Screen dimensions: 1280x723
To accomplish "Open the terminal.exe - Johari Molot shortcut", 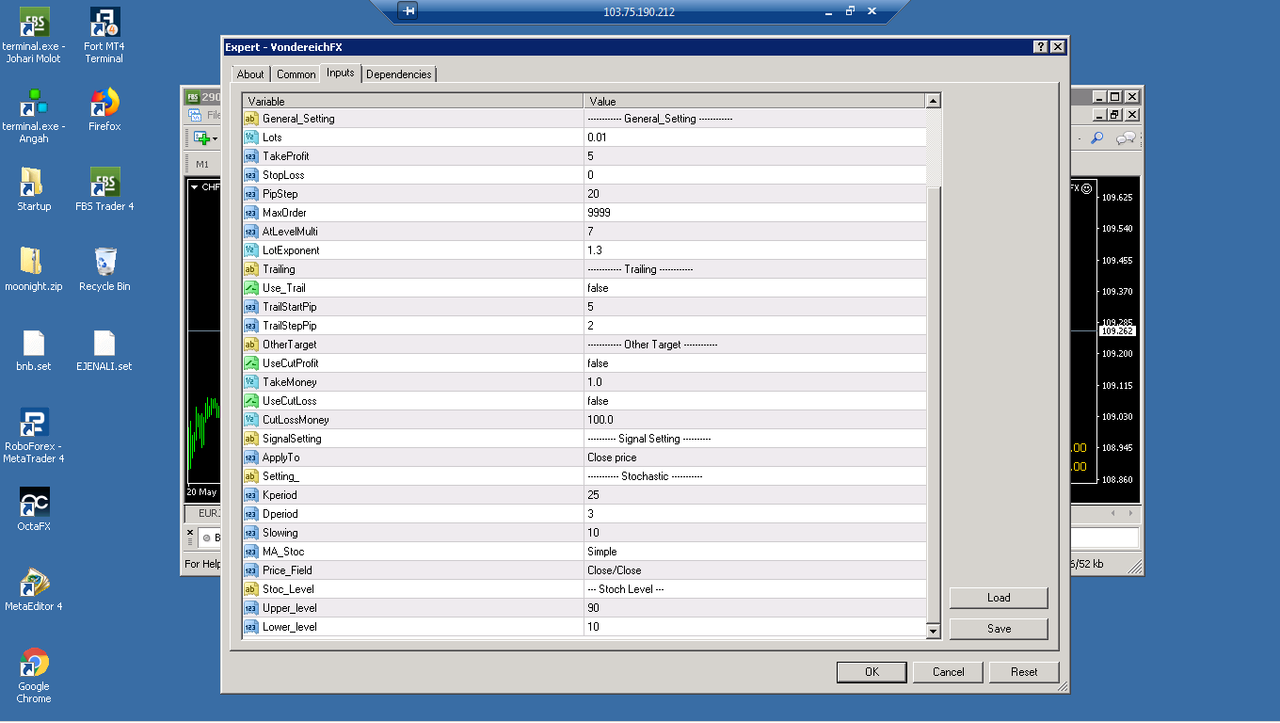I will [33, 35].
